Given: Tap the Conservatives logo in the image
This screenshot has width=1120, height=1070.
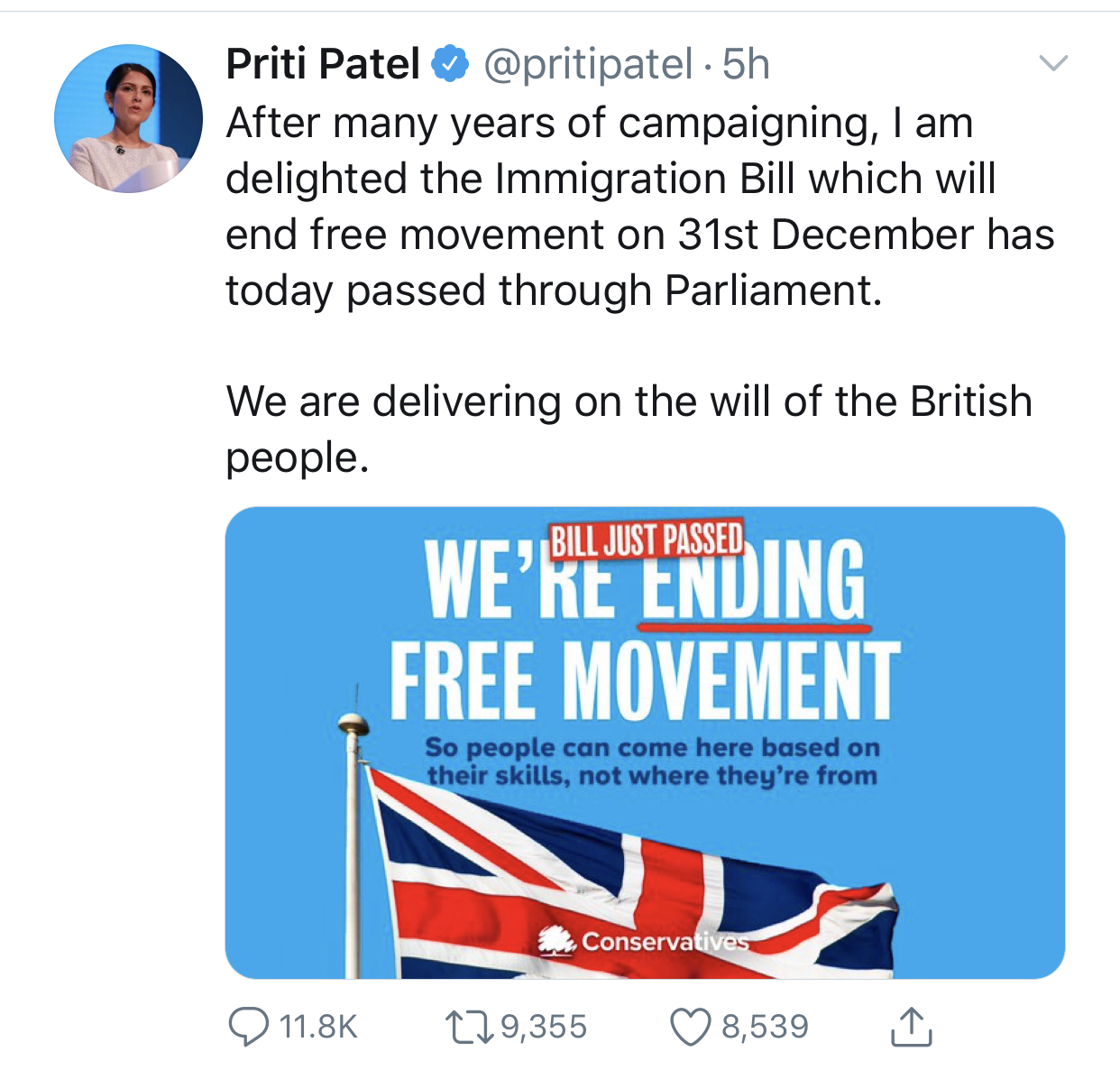Looking at the screenshot, I should (x=643, y=941).
